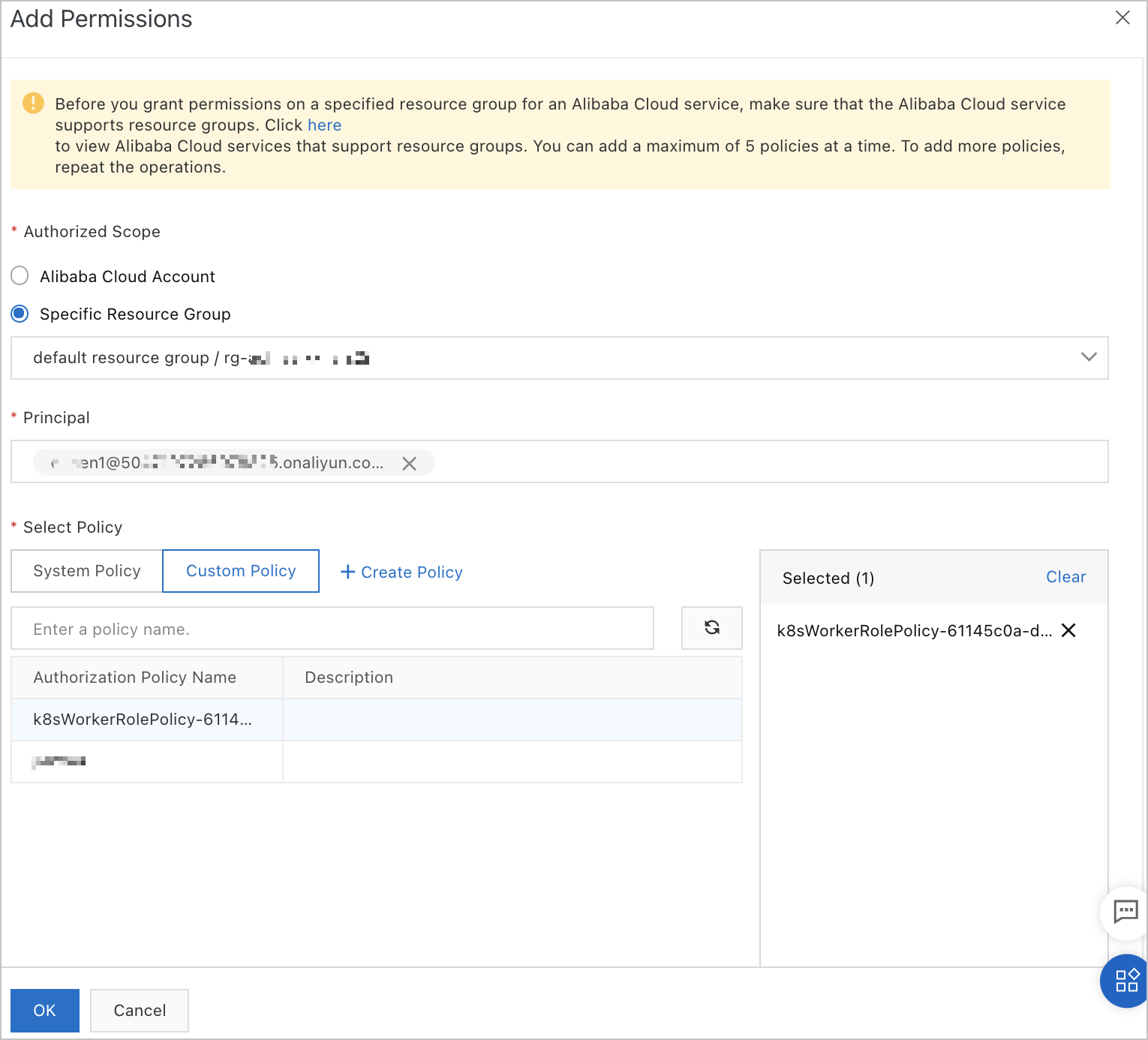Remove selected k8sWorkerRolePolicy with X icon
The width and height of the screenshot is (1148, 1040).
pyautogui.click(x=1068, y=630)
